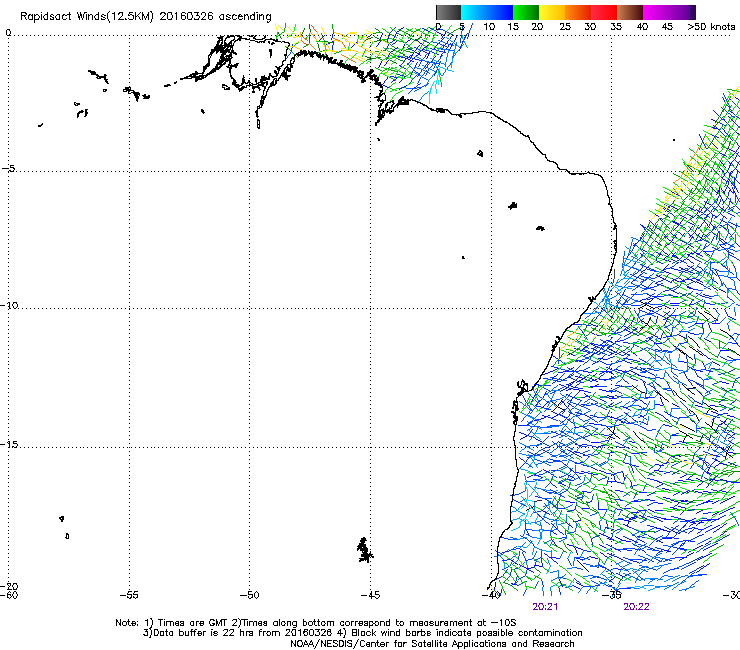Click the magenta-purple 40-50 knots legend band
This screenshot has width=740, height=650.
coord(669,12)
